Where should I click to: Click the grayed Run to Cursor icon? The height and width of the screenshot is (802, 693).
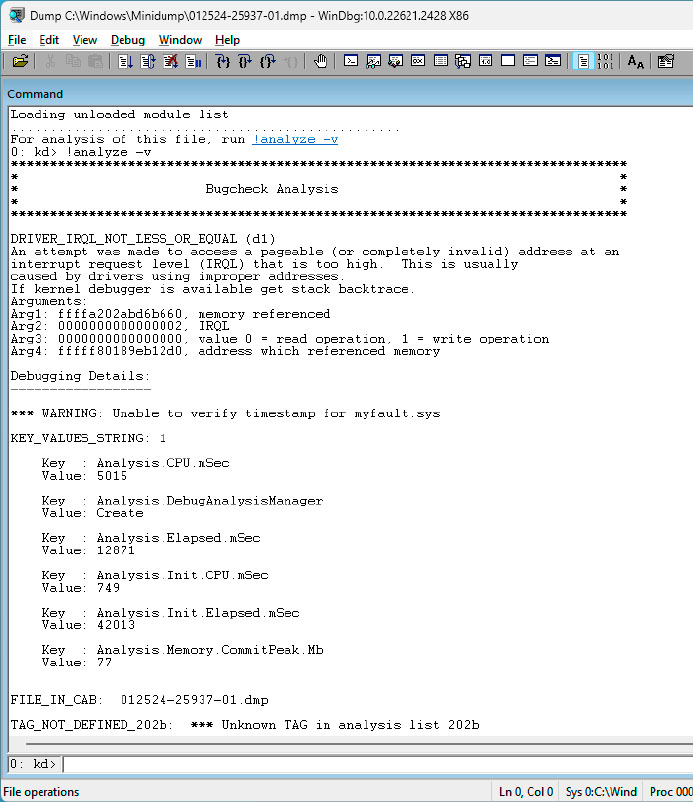point(290,61)
